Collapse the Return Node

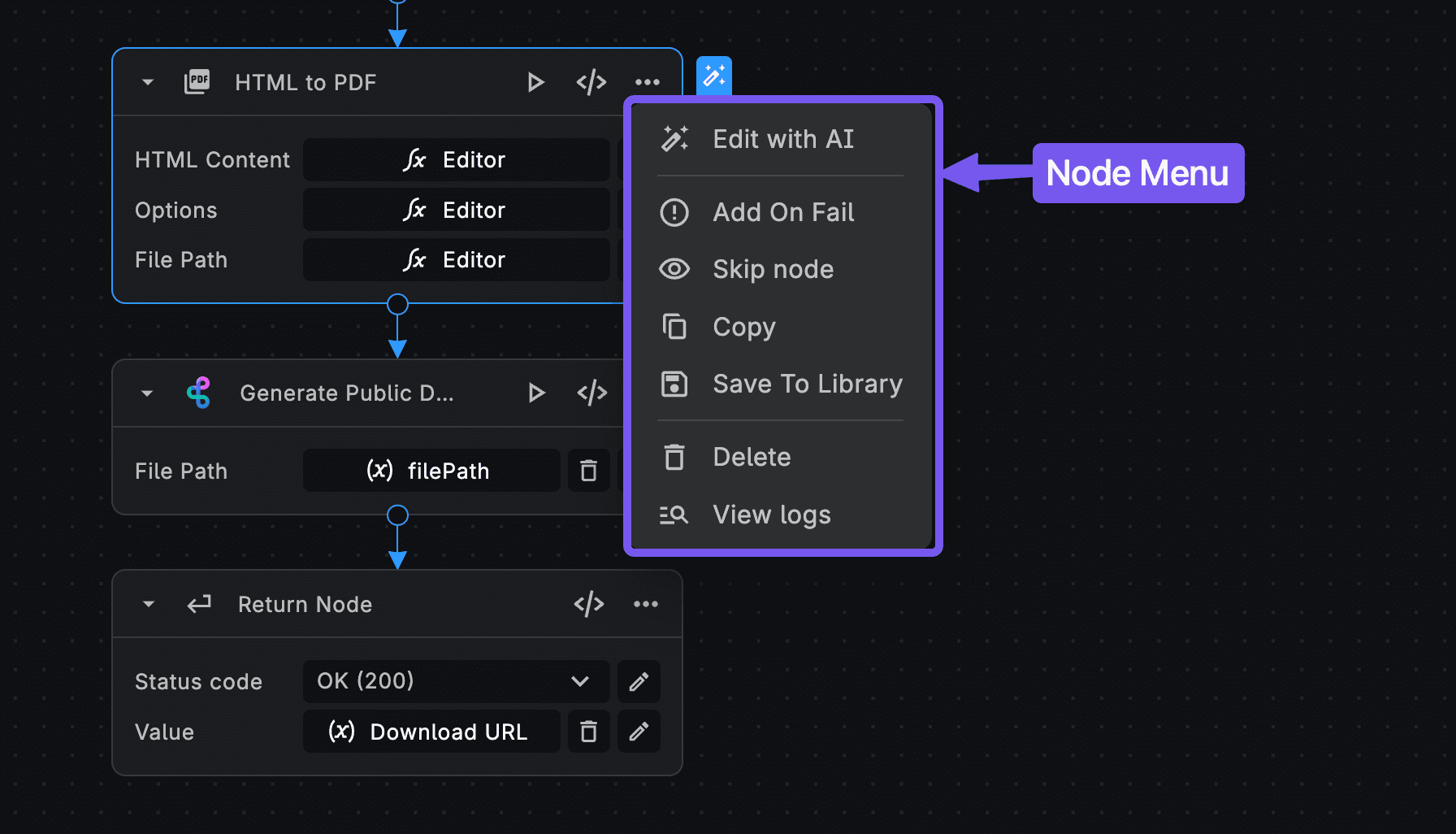click(149, 604)
